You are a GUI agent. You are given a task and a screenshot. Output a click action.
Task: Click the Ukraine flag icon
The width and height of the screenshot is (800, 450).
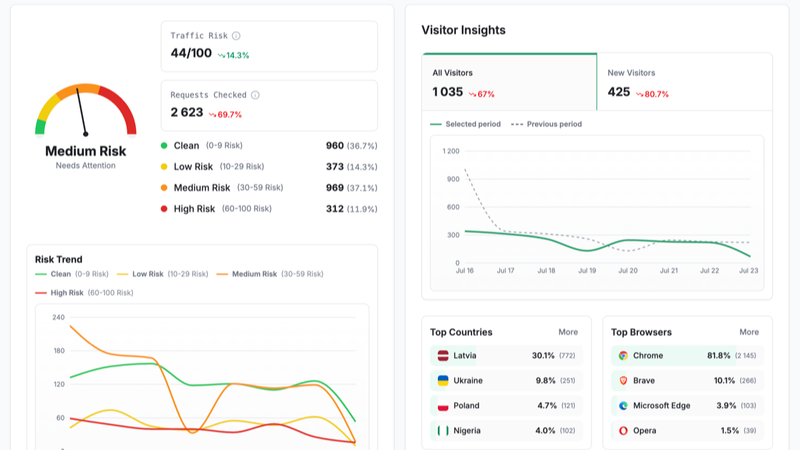(443, 381)
